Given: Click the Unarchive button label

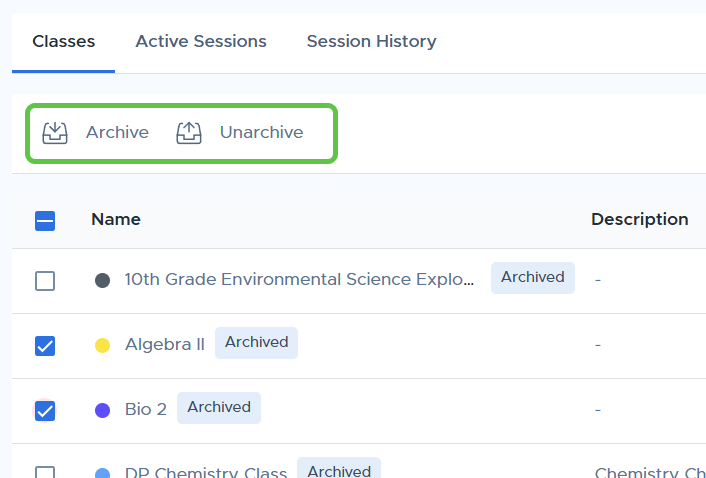Looking at the screenshot, I should [x=262, y=132].
